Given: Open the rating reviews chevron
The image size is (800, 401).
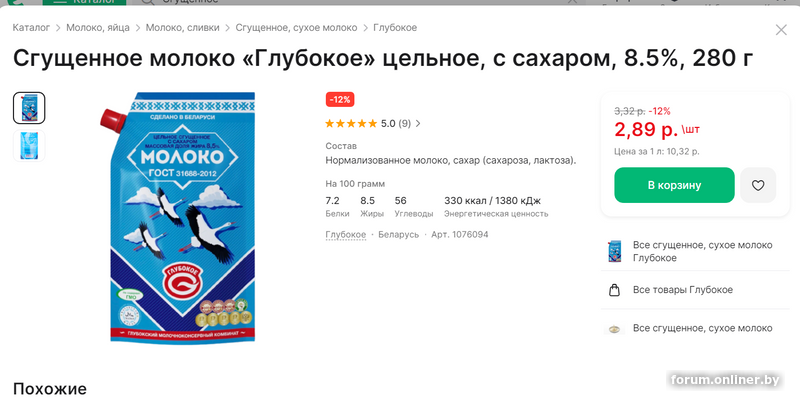Looking at the screenshot, I should tap(418, 123).
